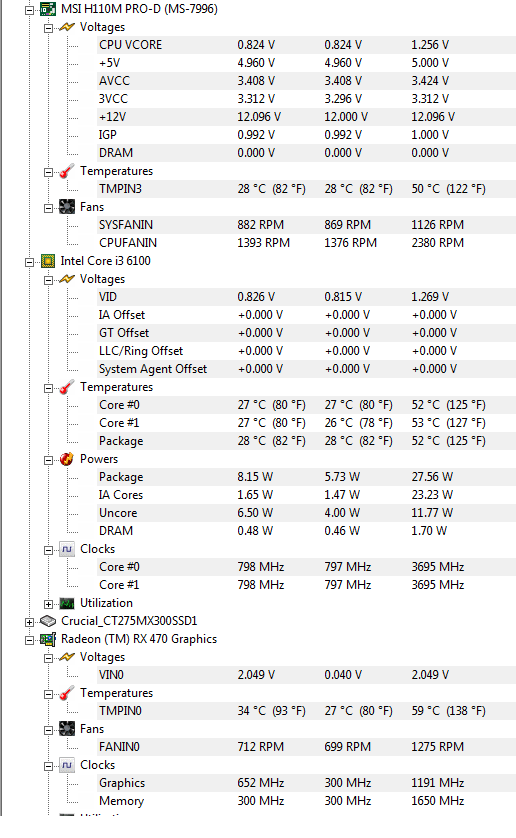Click the thermometer icon under the Intel Core i3
Viewport: 516px width, 838px height.
pyautogui.click(x=67, y=387)
